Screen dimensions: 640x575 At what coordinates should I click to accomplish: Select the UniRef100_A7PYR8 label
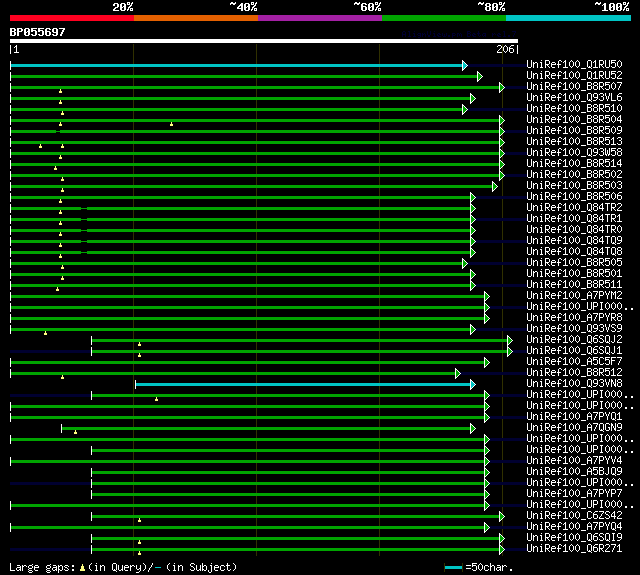tap(574, 318)
